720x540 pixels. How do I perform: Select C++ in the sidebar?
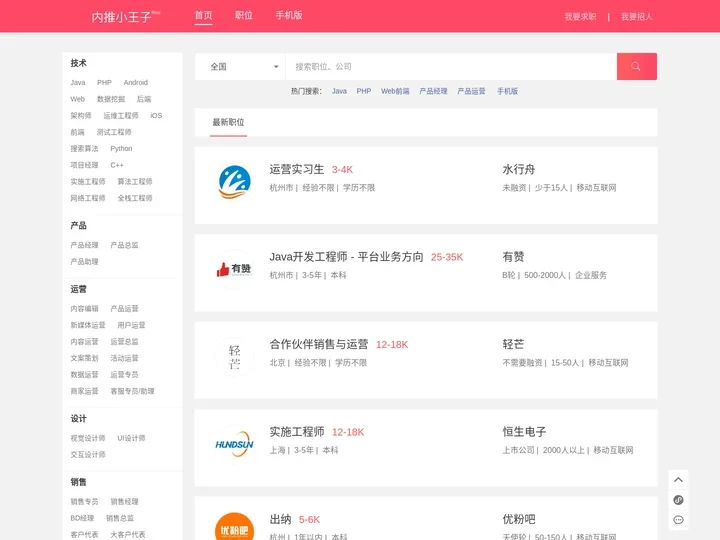tap(117, 165)
